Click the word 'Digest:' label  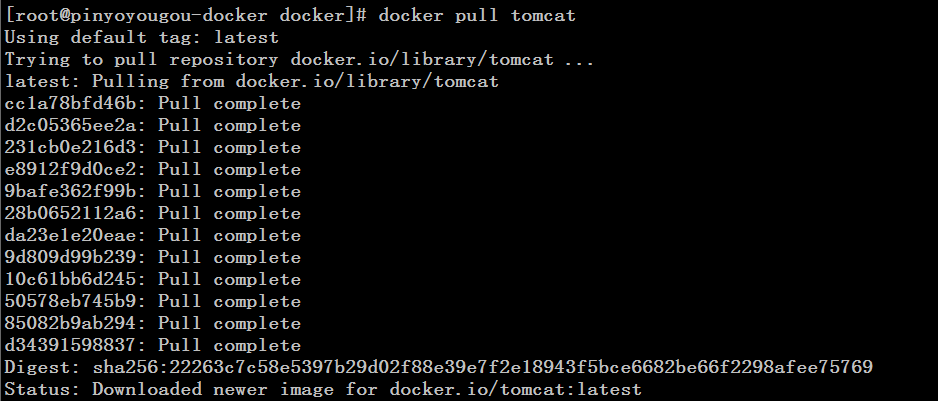[42, 367]
